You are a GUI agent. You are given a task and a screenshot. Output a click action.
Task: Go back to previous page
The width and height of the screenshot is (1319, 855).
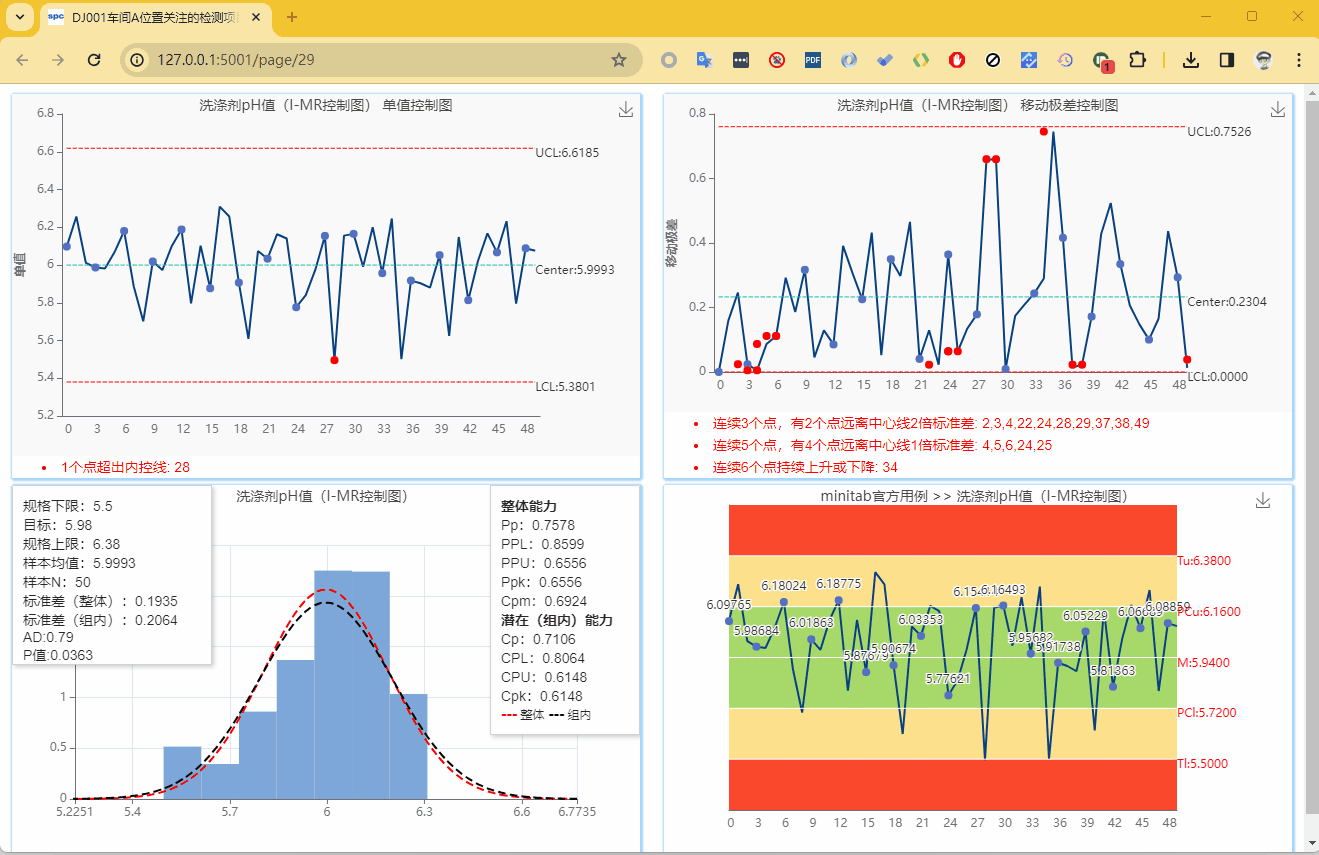(22, 60)
